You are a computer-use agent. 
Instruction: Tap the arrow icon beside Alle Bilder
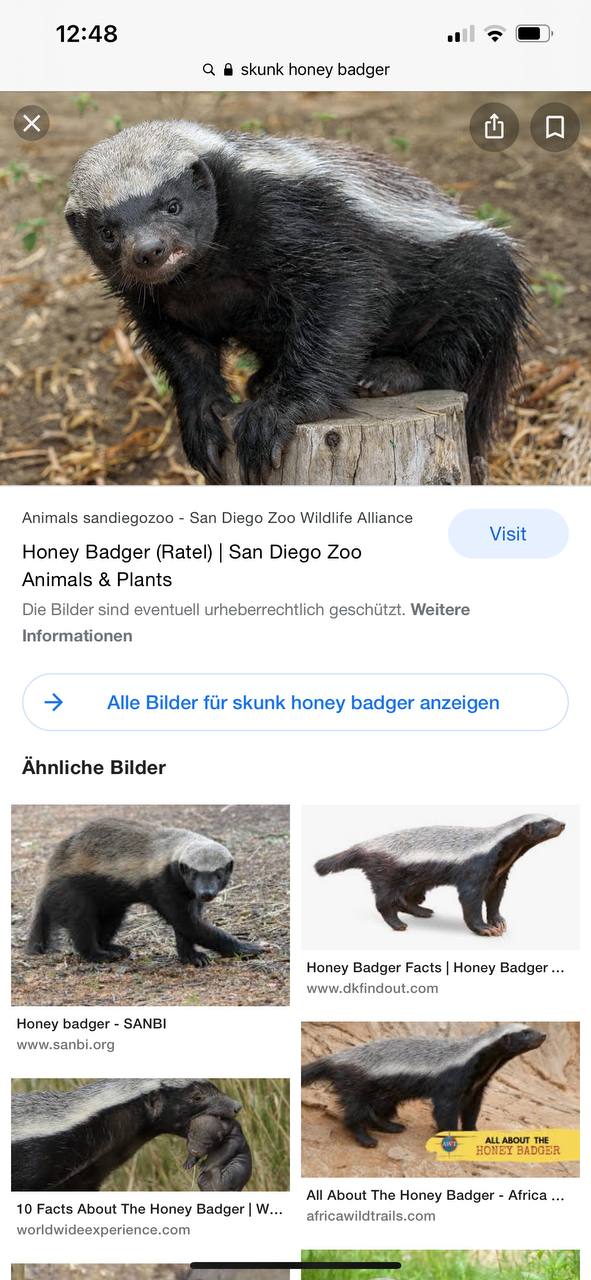(54, 702)
